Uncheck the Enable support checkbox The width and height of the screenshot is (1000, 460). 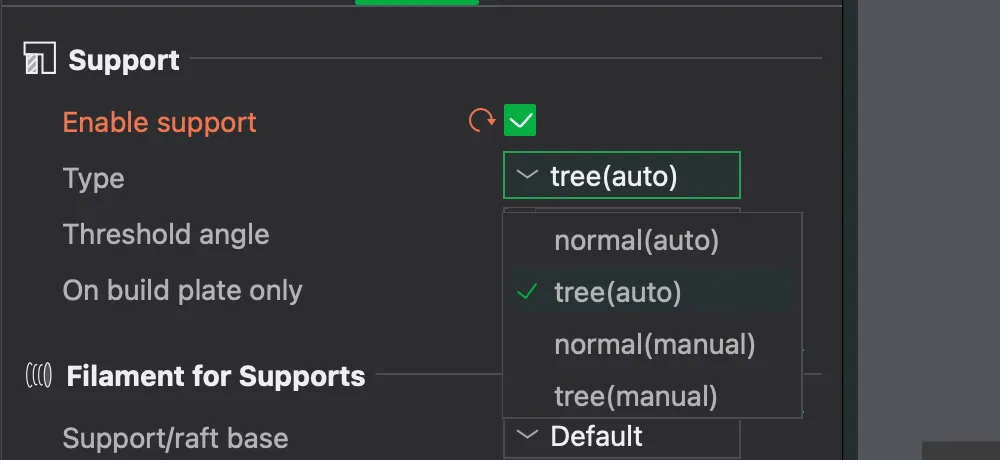(520, 120)
